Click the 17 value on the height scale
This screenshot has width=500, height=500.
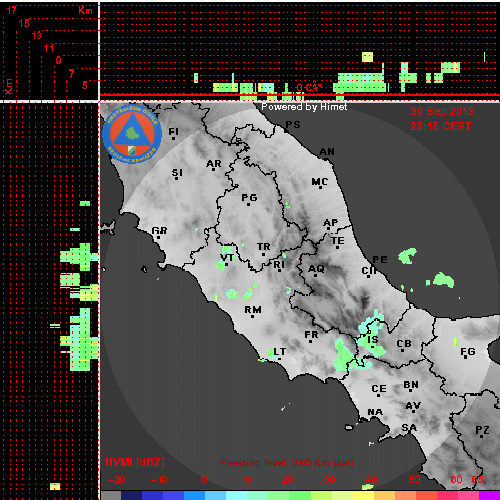[x=12, y=10]
